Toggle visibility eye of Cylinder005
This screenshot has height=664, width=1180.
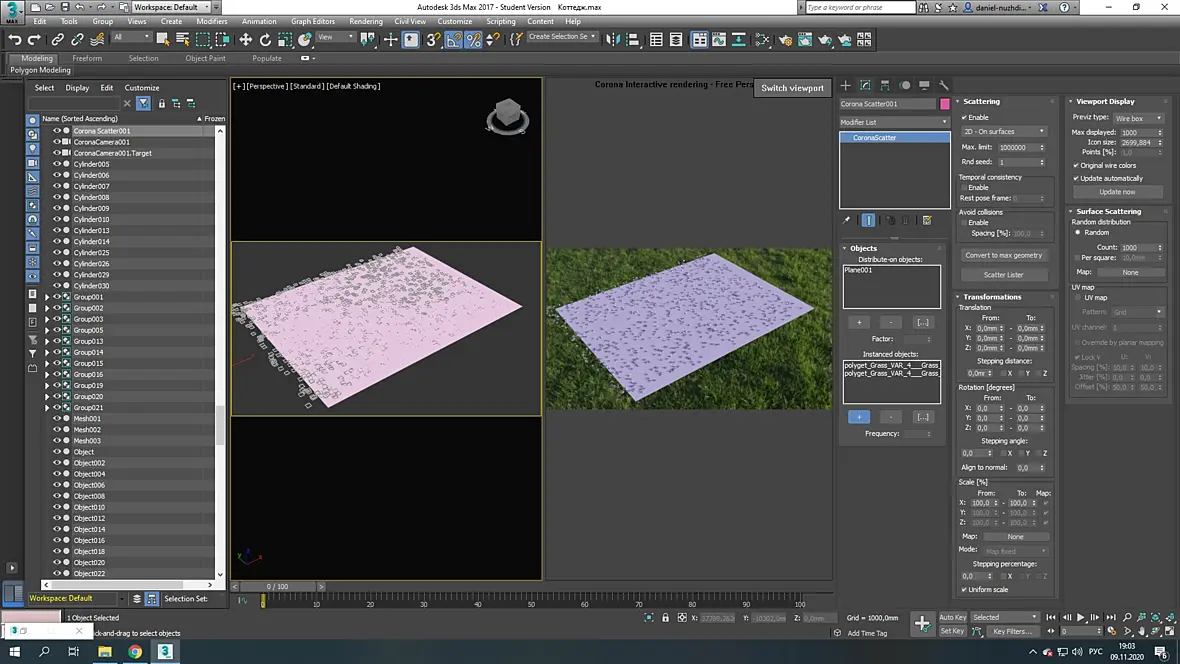click(x=56, y=164)
